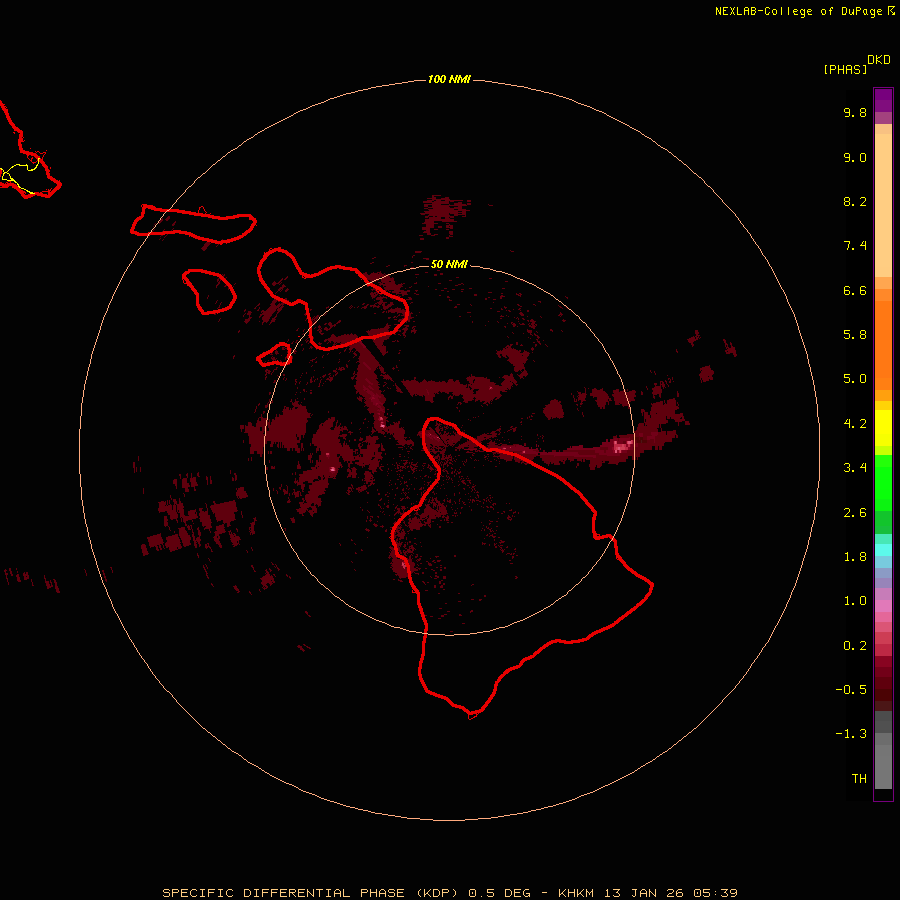Pick the cyan band on color bar

click(883, 550)
